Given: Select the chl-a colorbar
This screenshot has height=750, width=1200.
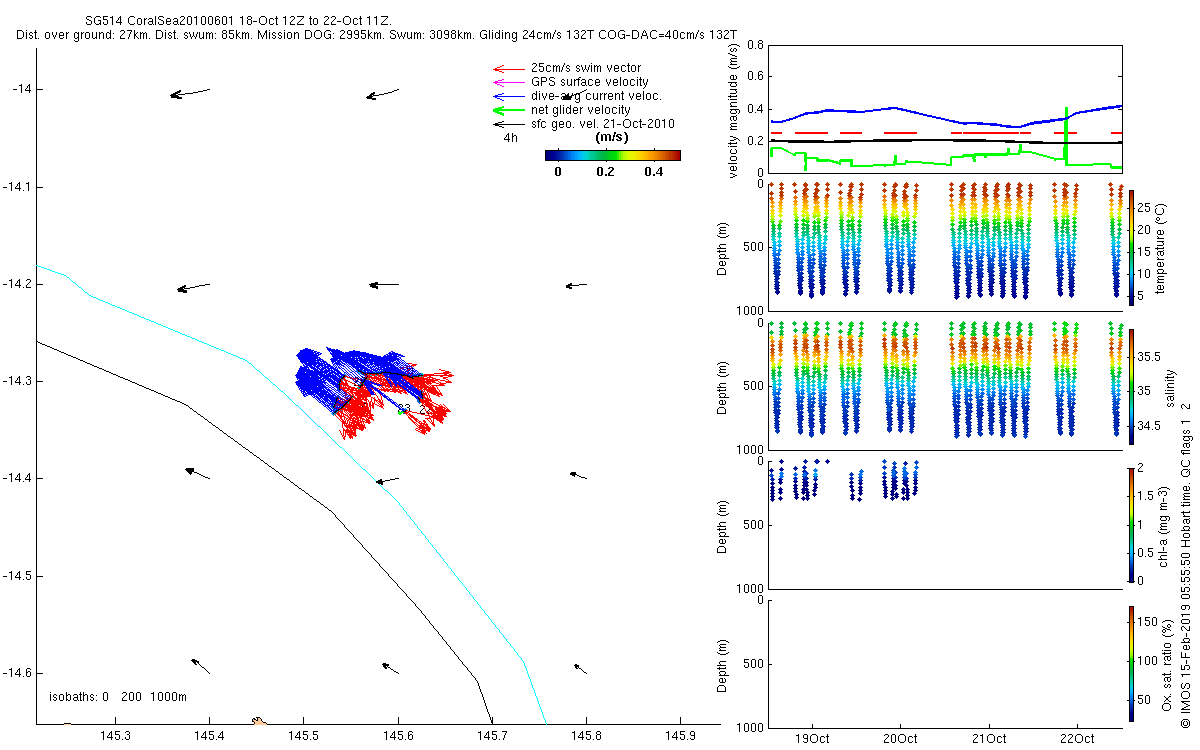Looking at the screenshot, I should coord(1131,524).
